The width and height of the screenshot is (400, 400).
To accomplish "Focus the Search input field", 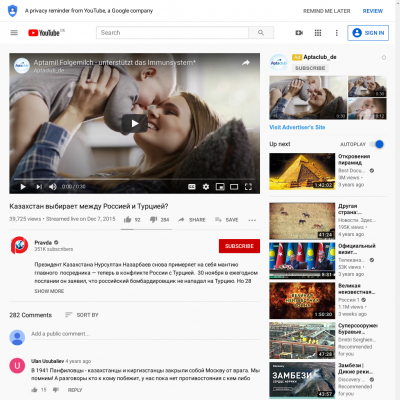I will [172, 33].
